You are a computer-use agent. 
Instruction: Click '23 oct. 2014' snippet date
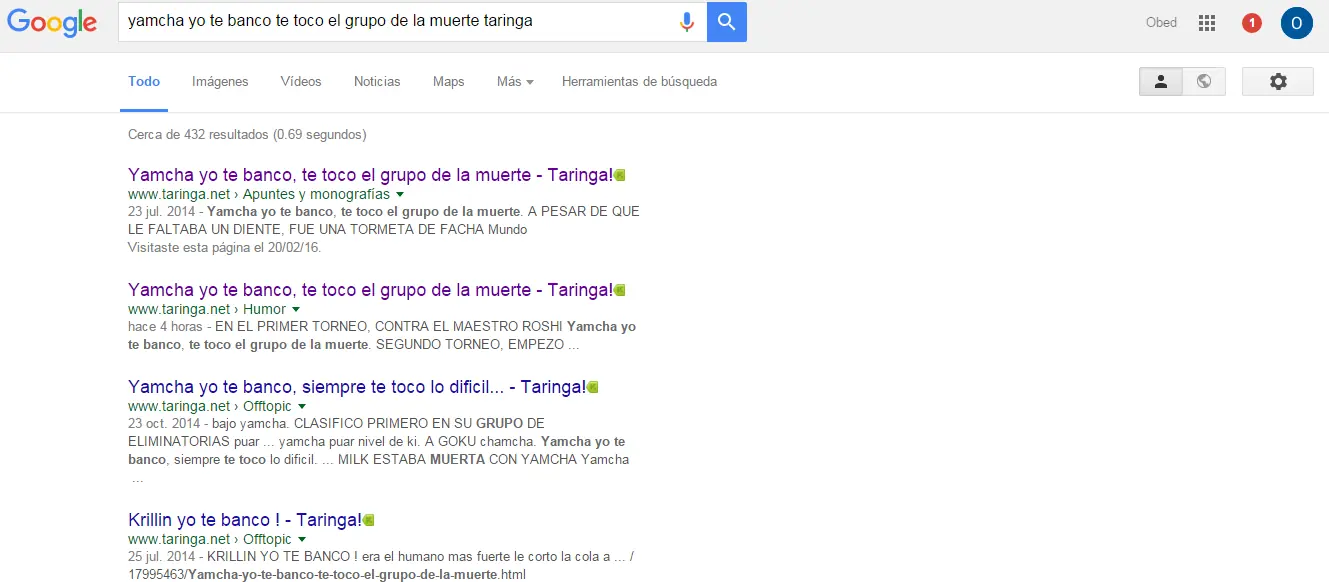164,423
